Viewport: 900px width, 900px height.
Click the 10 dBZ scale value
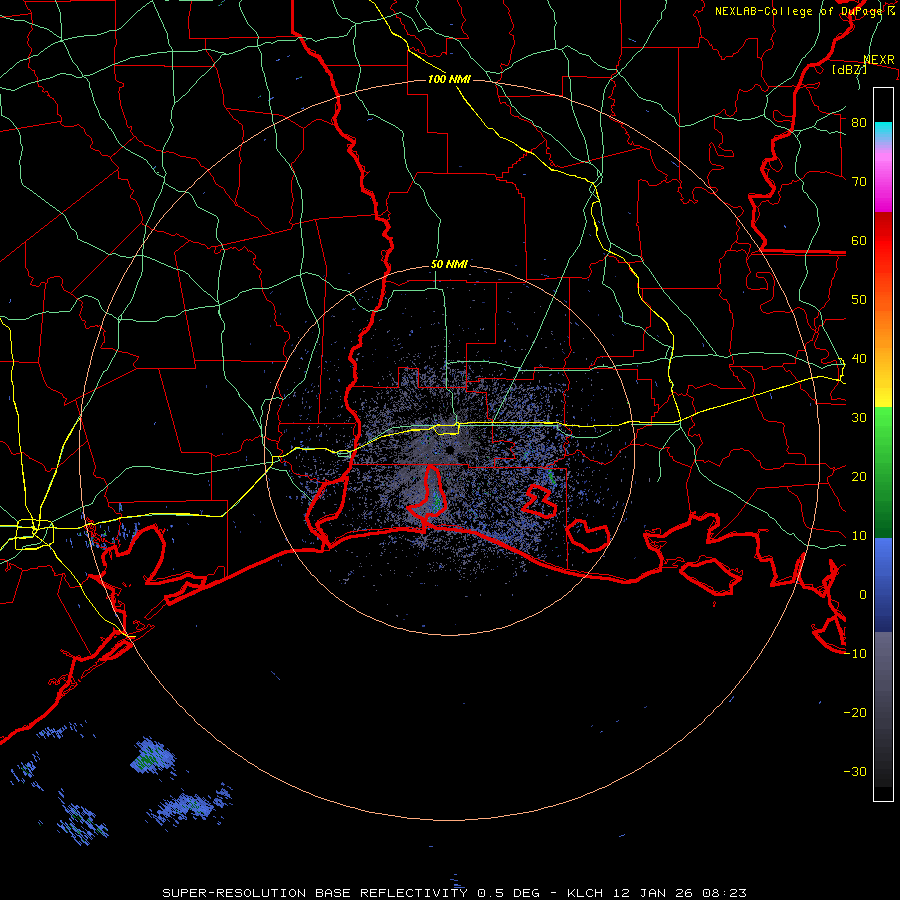[x=859, y=536]
